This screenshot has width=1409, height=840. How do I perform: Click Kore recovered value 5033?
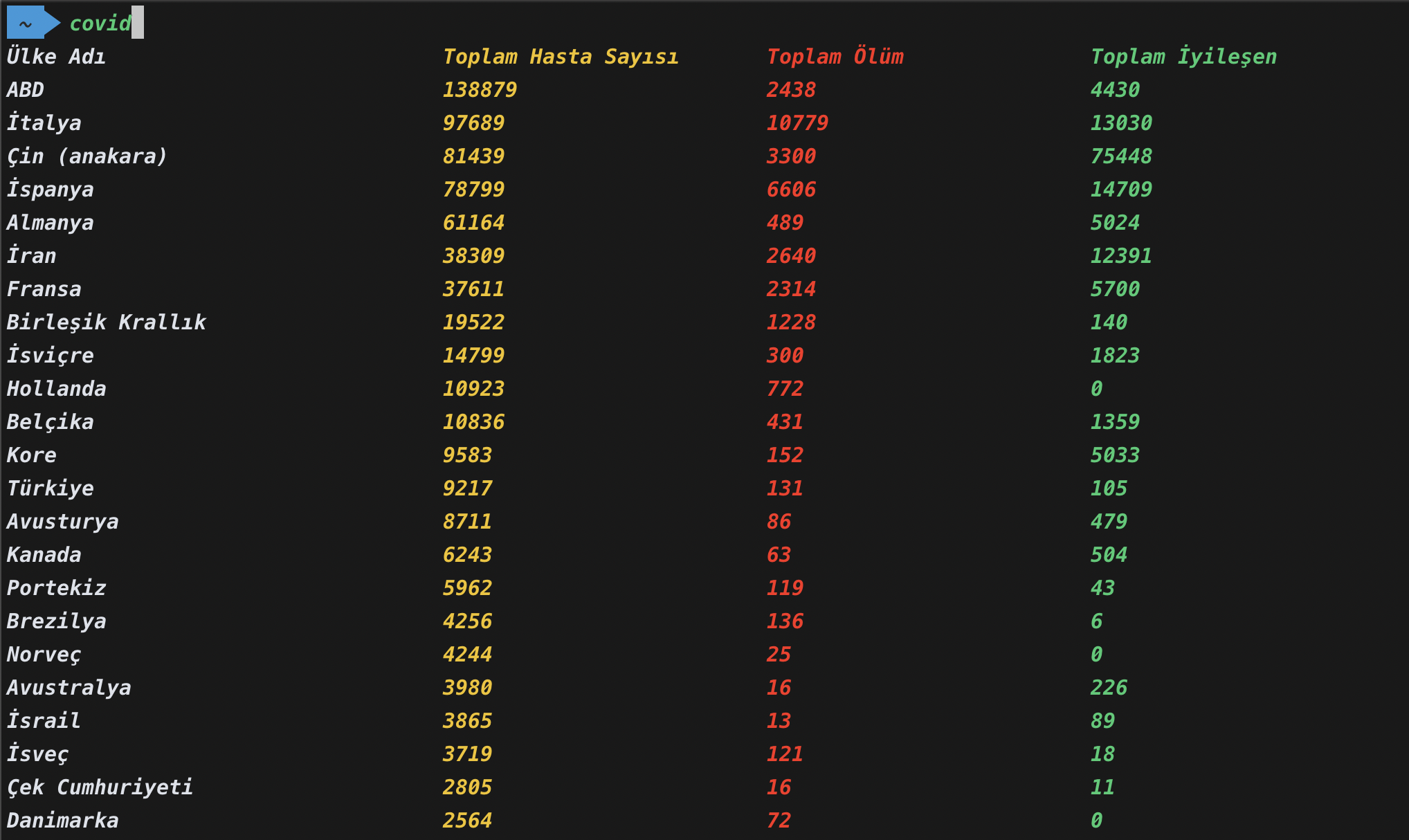tap(1114, 455)
